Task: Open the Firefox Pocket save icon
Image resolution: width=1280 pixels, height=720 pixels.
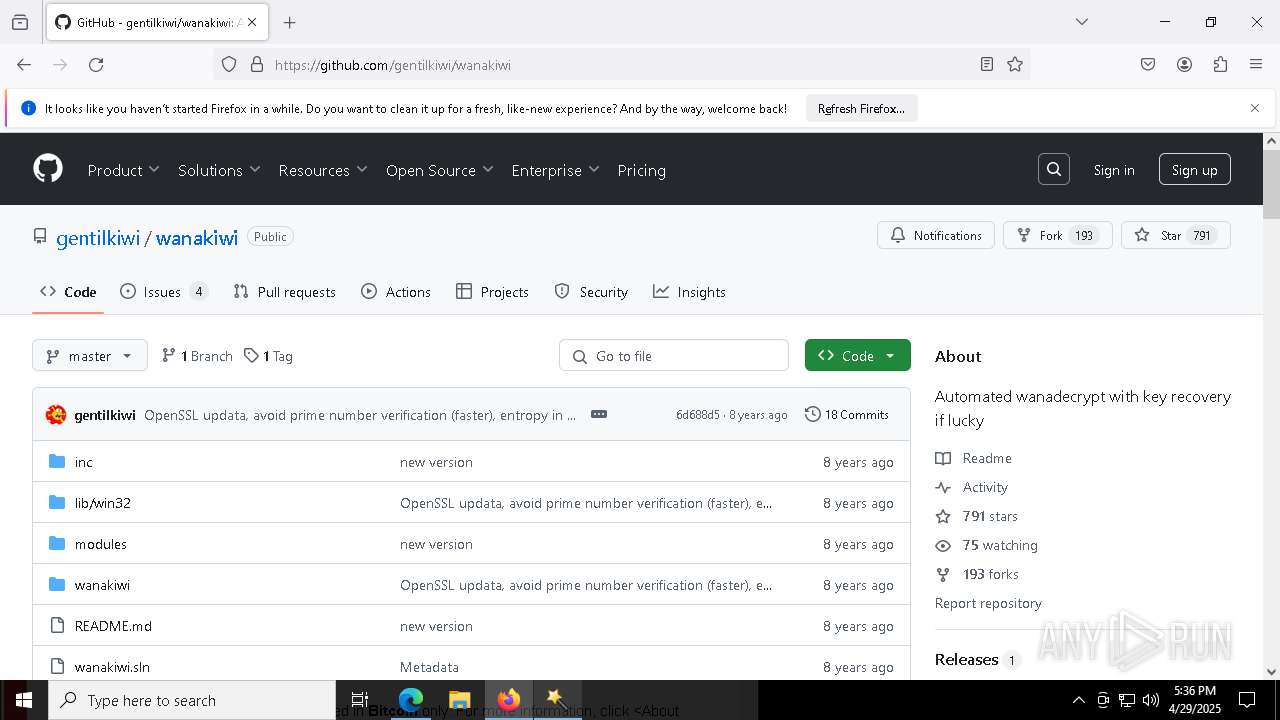Action: pyautogui.click(x=1148, y=65)
